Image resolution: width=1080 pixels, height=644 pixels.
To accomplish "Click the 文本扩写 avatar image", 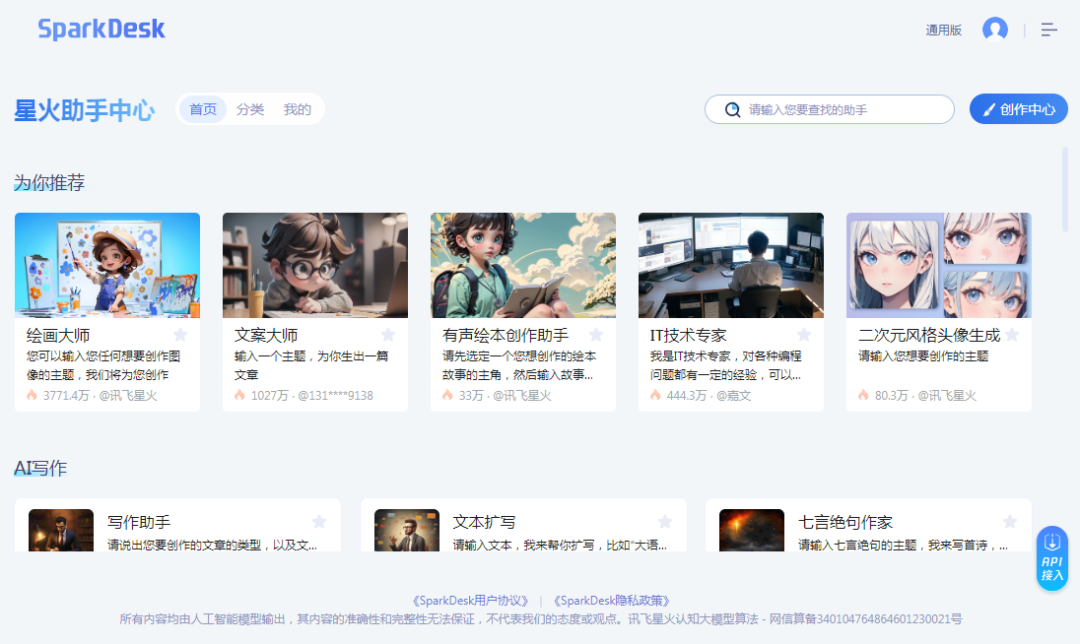I will 406,530.
